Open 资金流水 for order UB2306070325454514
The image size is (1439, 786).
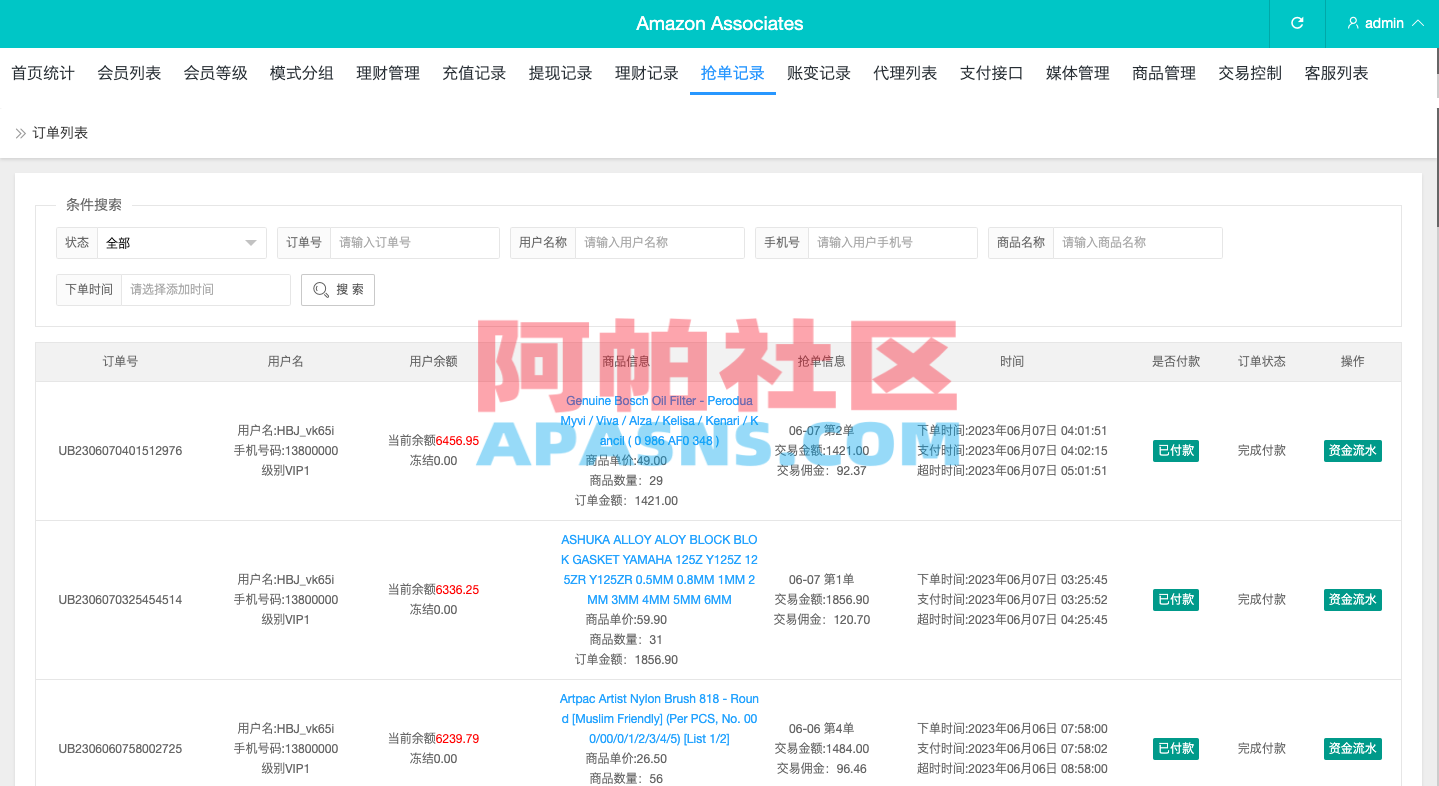pyautogui.click(x=1352, y=600)
